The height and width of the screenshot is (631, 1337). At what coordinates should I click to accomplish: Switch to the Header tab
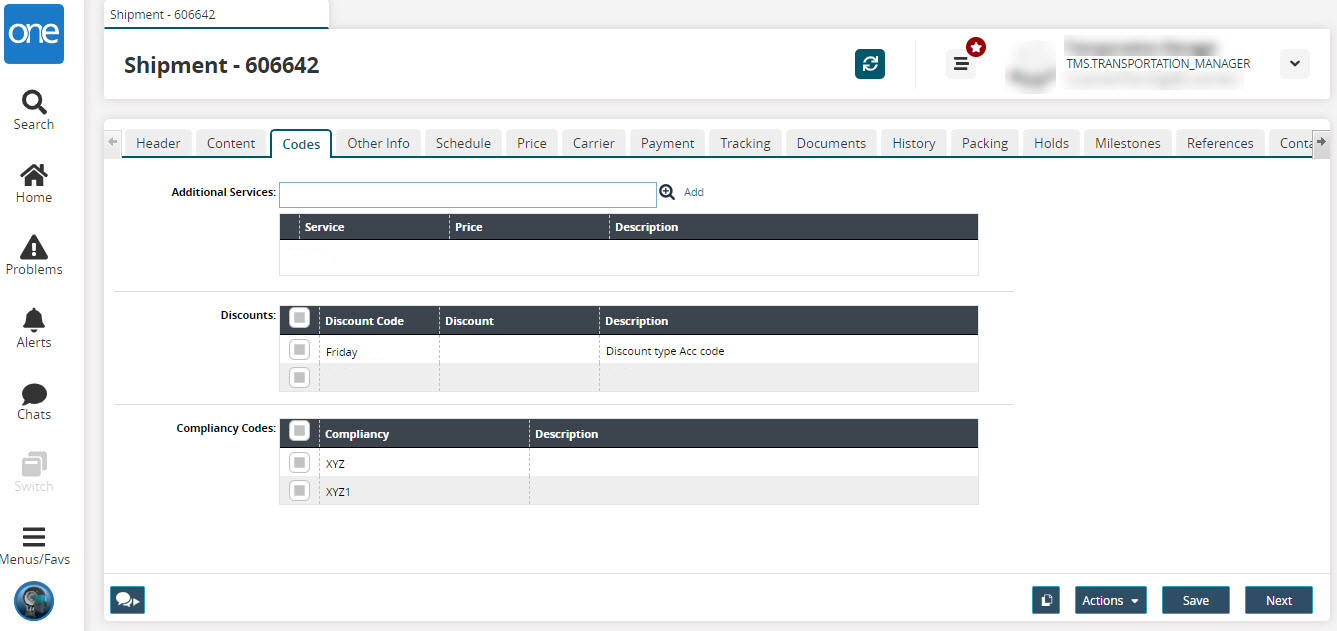coord(158,143)
